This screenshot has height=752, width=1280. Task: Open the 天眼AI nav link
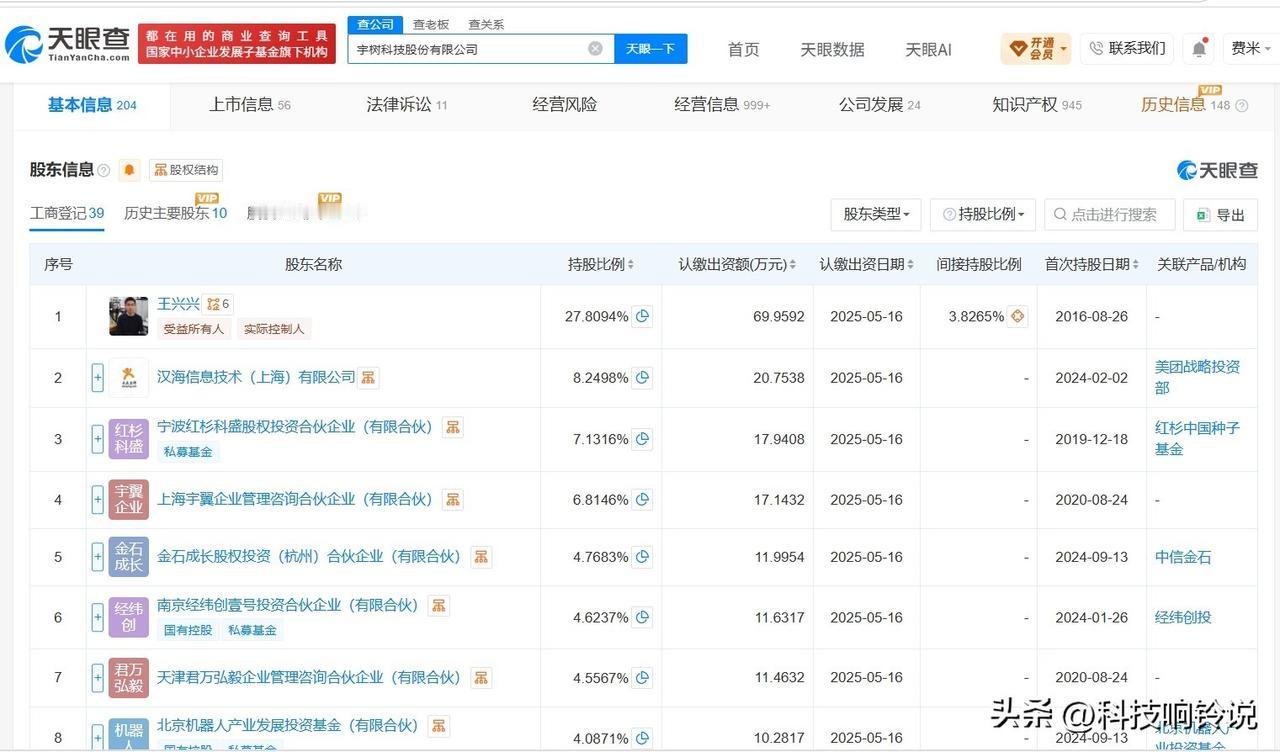[928, 49]
